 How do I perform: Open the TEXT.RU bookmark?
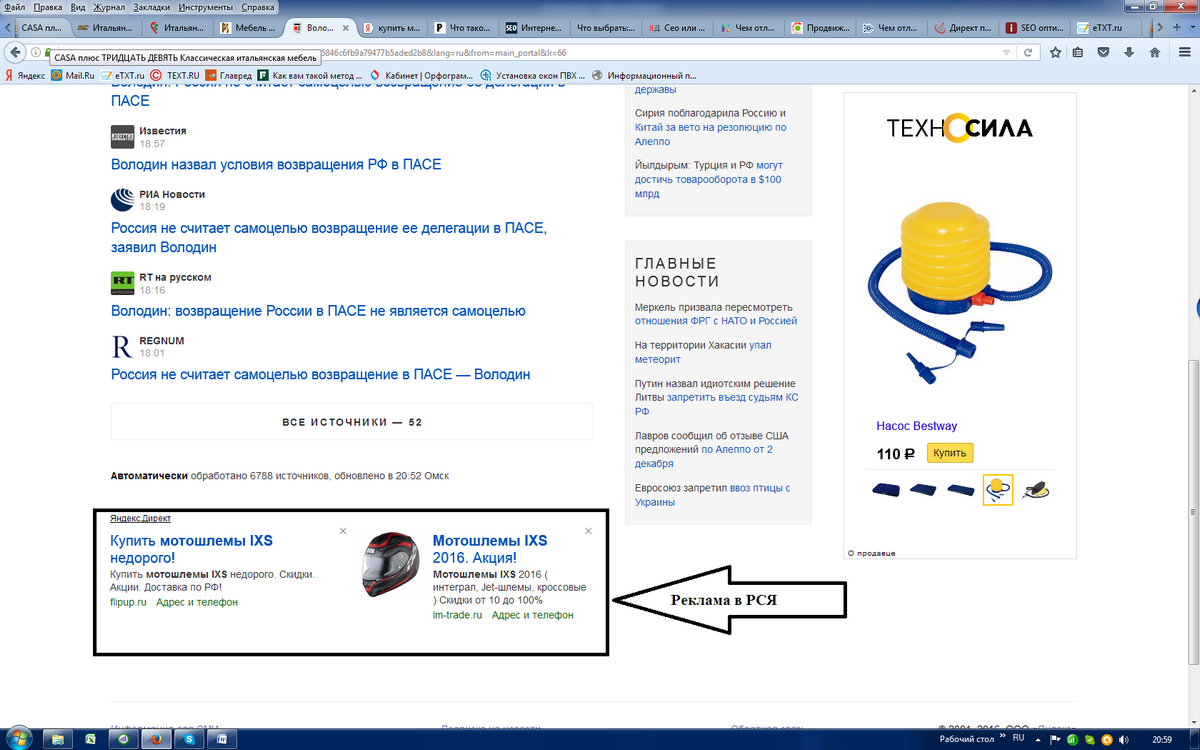point(176,75)
